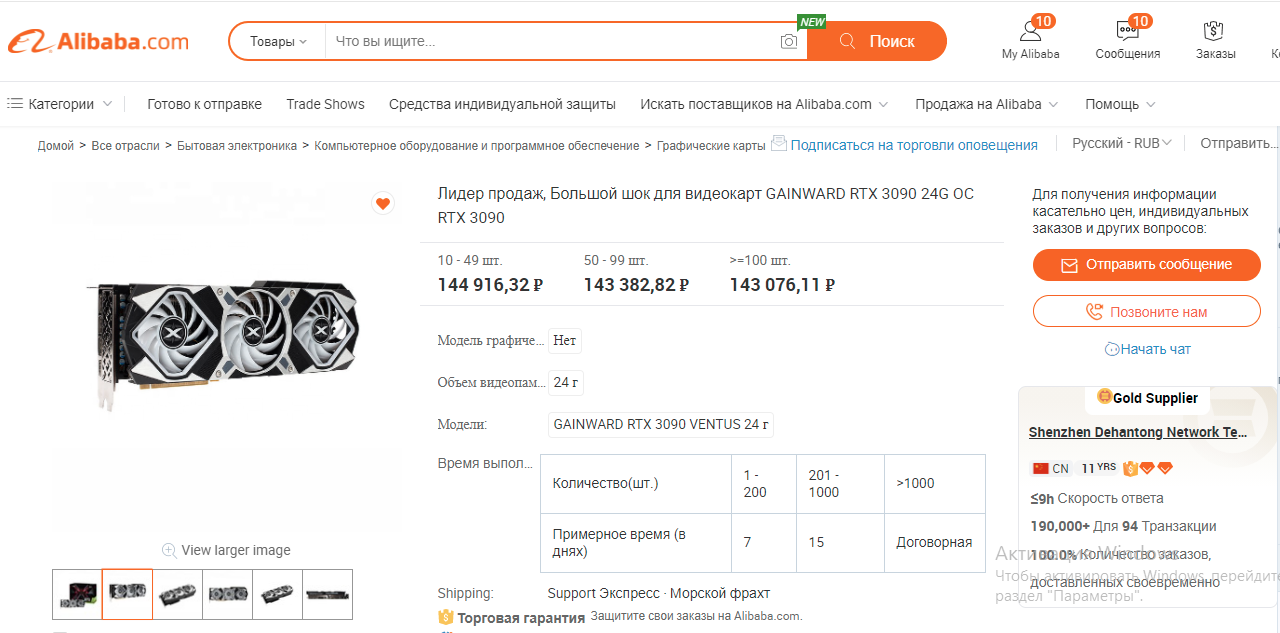Click the magnifier icon next to View larger image
Screen dimensions: 1280x633
(169, 550)
